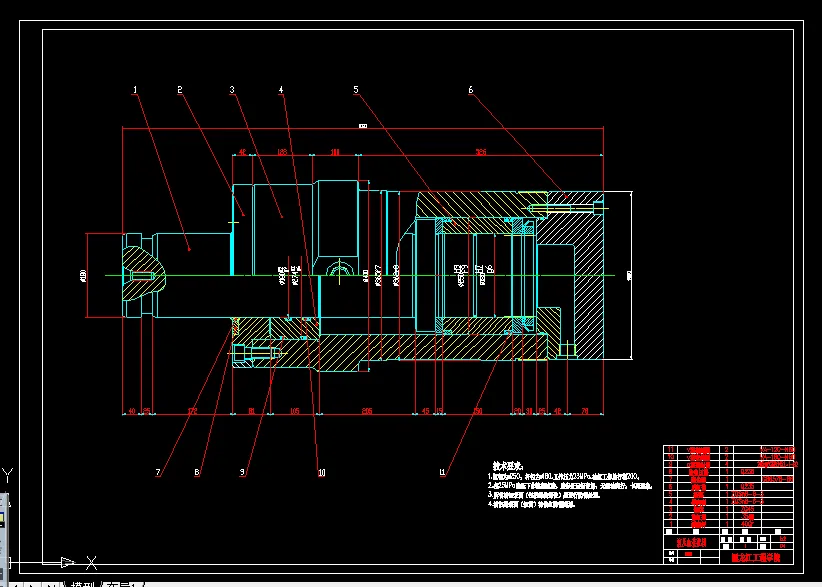Image resolution: width=822 pixels, height=587 pixels.
Task: Click the UCS X axis label
Action: coord(91,563)
